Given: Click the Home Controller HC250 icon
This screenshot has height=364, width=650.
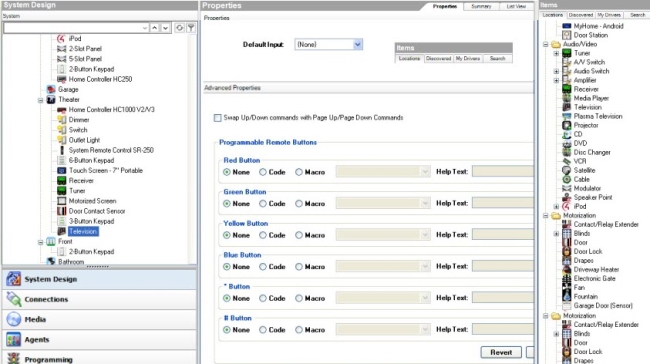Looking at the screenshot, I should point(61,79).
